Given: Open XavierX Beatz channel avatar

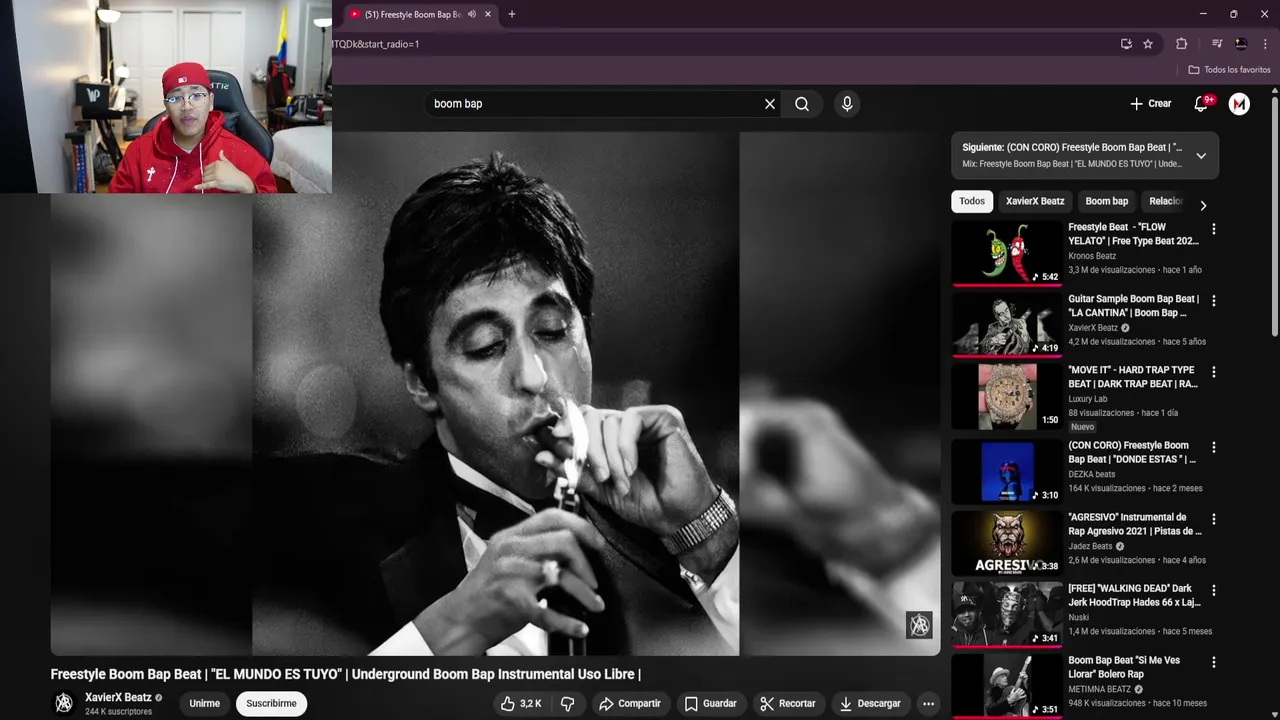Looking at the screenshot, I should tap(64, 704).
